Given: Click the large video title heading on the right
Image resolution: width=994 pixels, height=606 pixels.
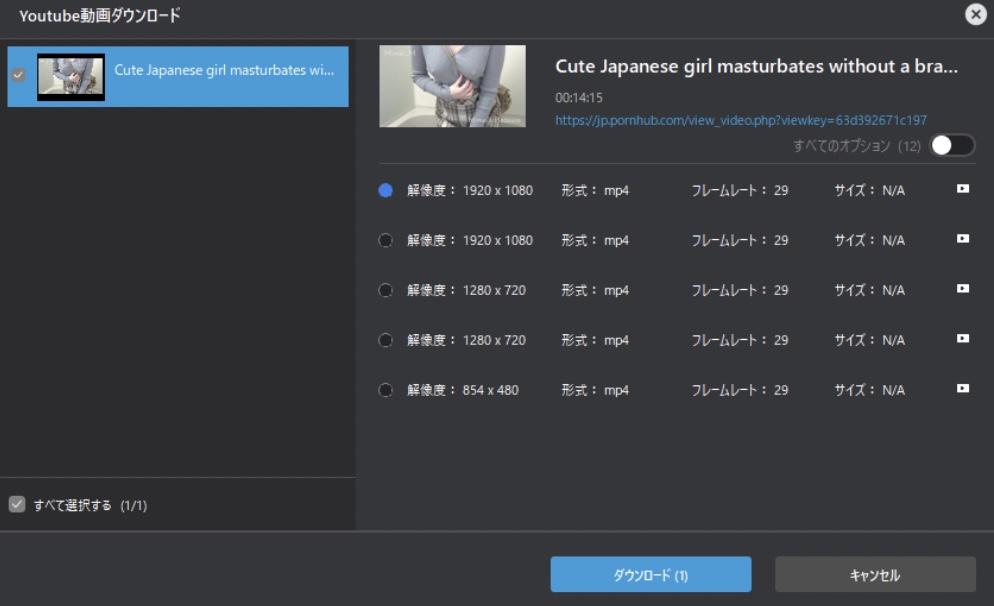Looking at the screenshot, I should tap(756, 67).
